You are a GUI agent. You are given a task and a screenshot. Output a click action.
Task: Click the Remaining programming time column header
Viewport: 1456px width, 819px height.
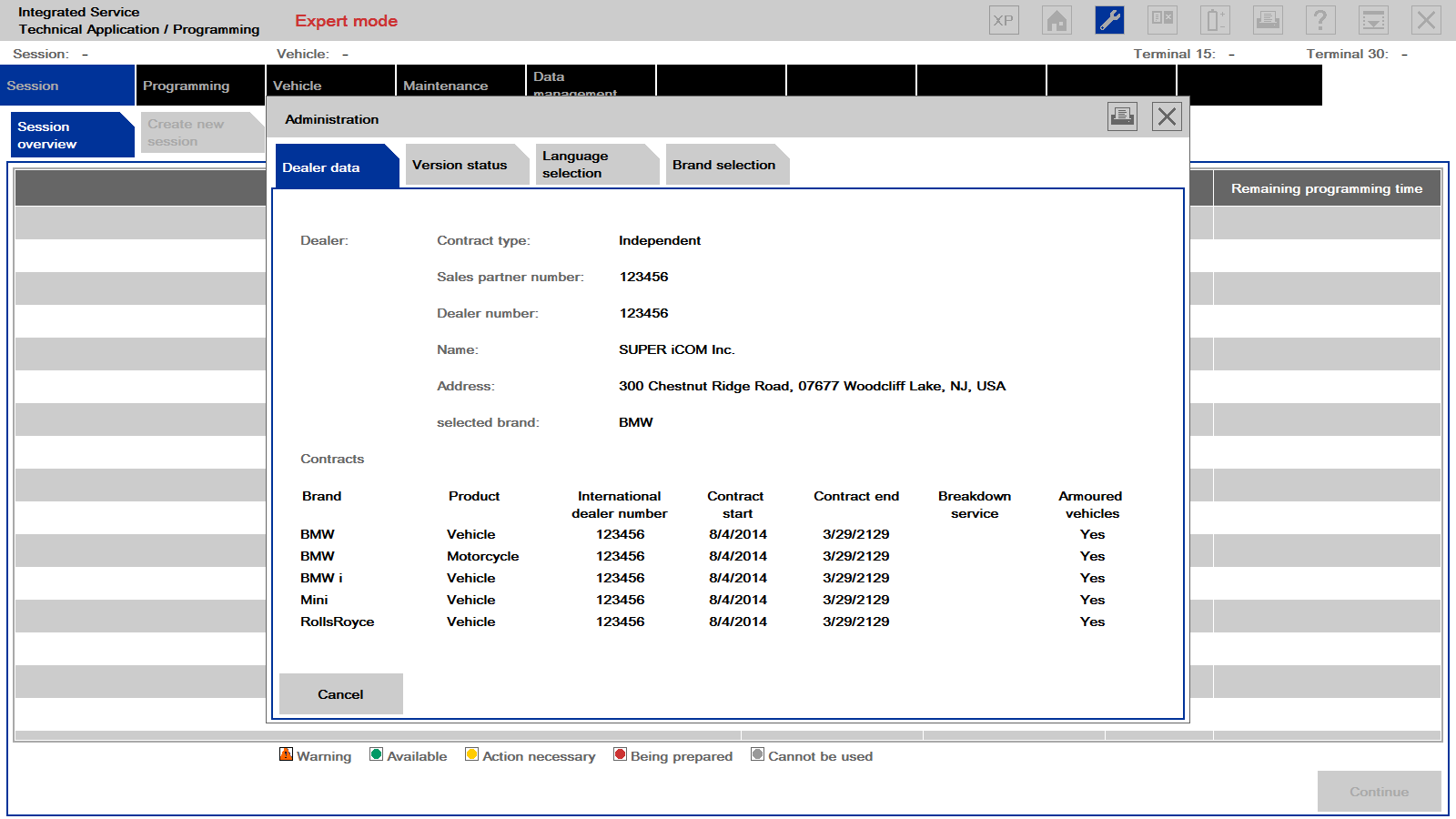[1327, 188]
